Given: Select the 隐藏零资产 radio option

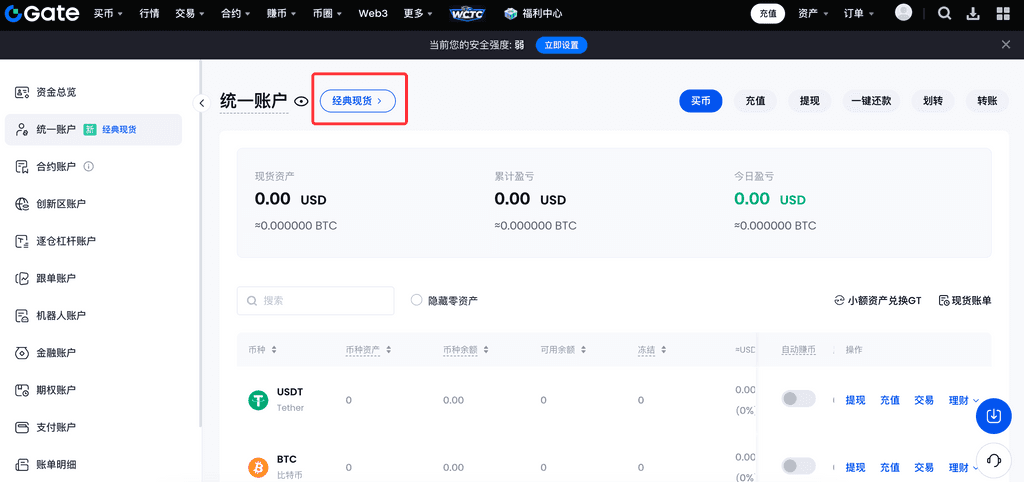Looking at the screenshot, I should (417, 300).
